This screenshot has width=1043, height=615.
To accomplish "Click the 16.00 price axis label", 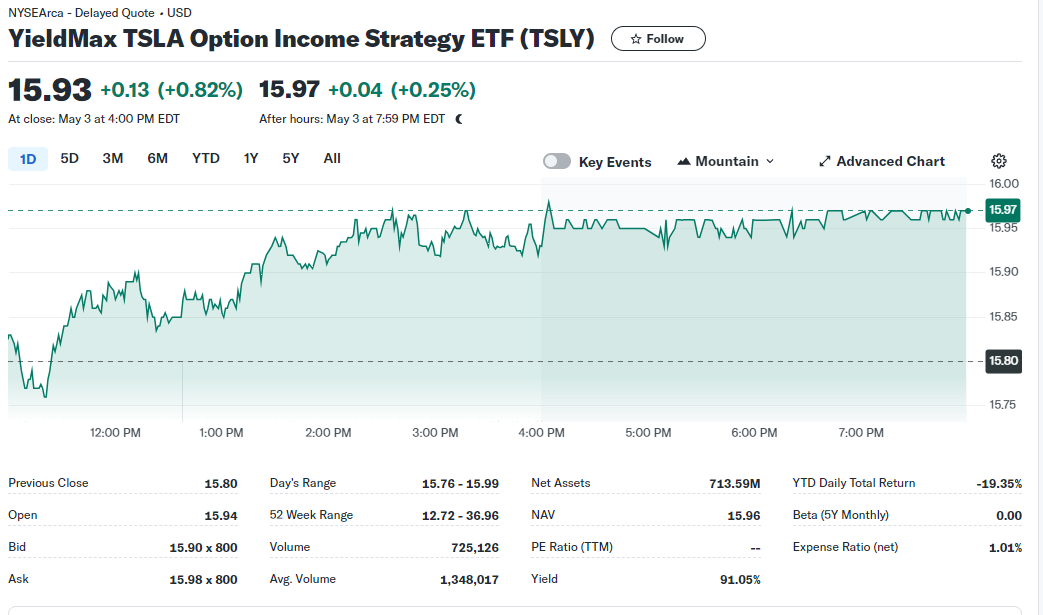I will point(1004,184).
